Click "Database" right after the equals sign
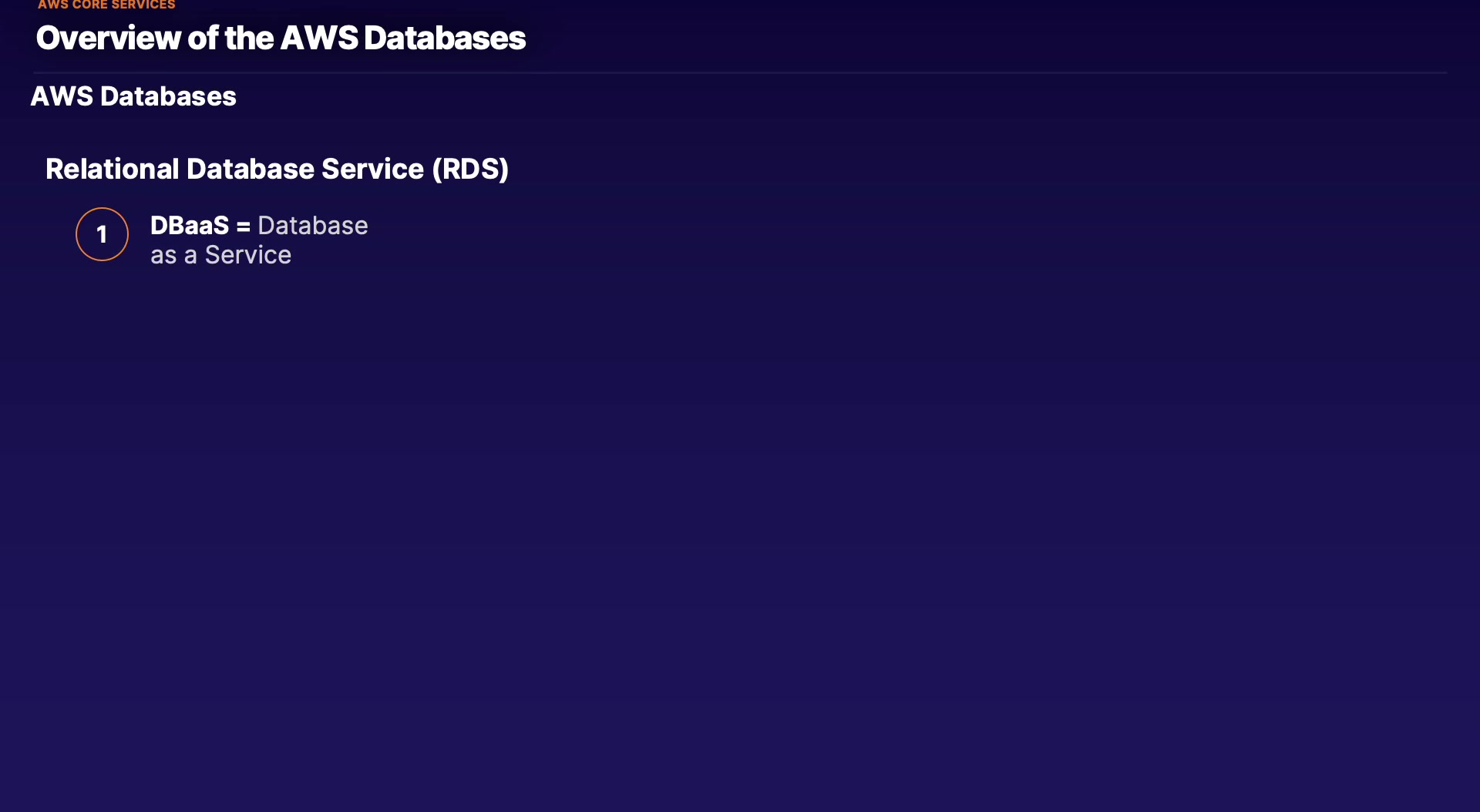 (313, 226)
